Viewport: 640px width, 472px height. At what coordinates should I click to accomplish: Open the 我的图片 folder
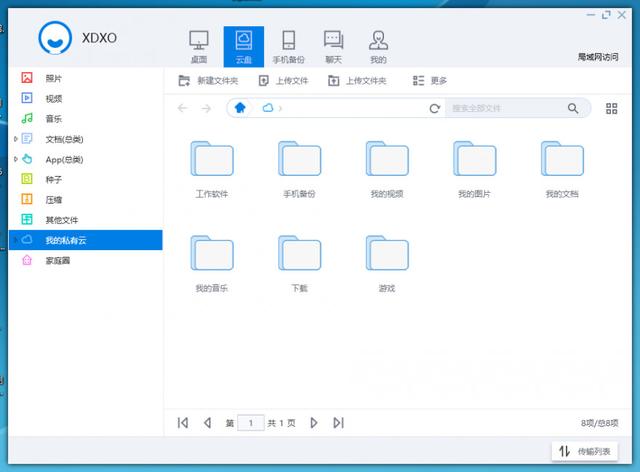tap(475, 169)
